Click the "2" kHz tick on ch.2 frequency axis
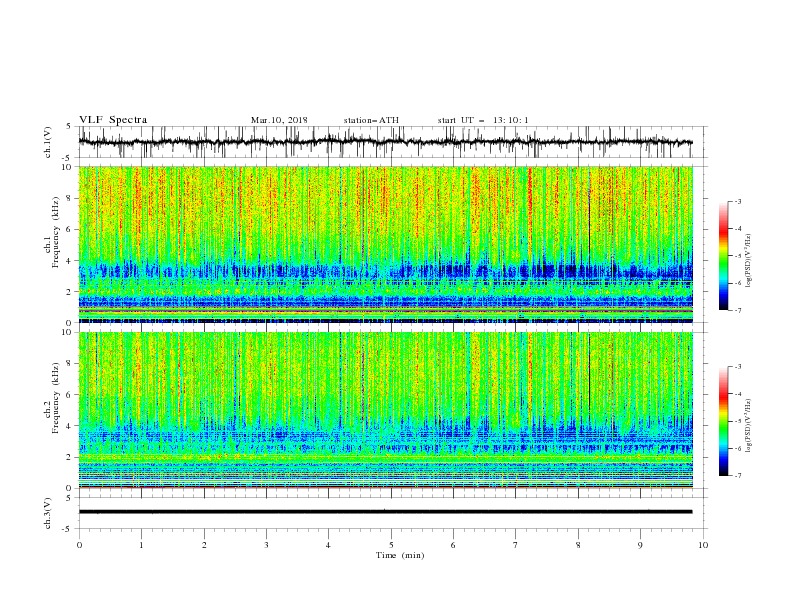Image resolution: width=792 pixels, height=612 pixels. click(70, 457)
